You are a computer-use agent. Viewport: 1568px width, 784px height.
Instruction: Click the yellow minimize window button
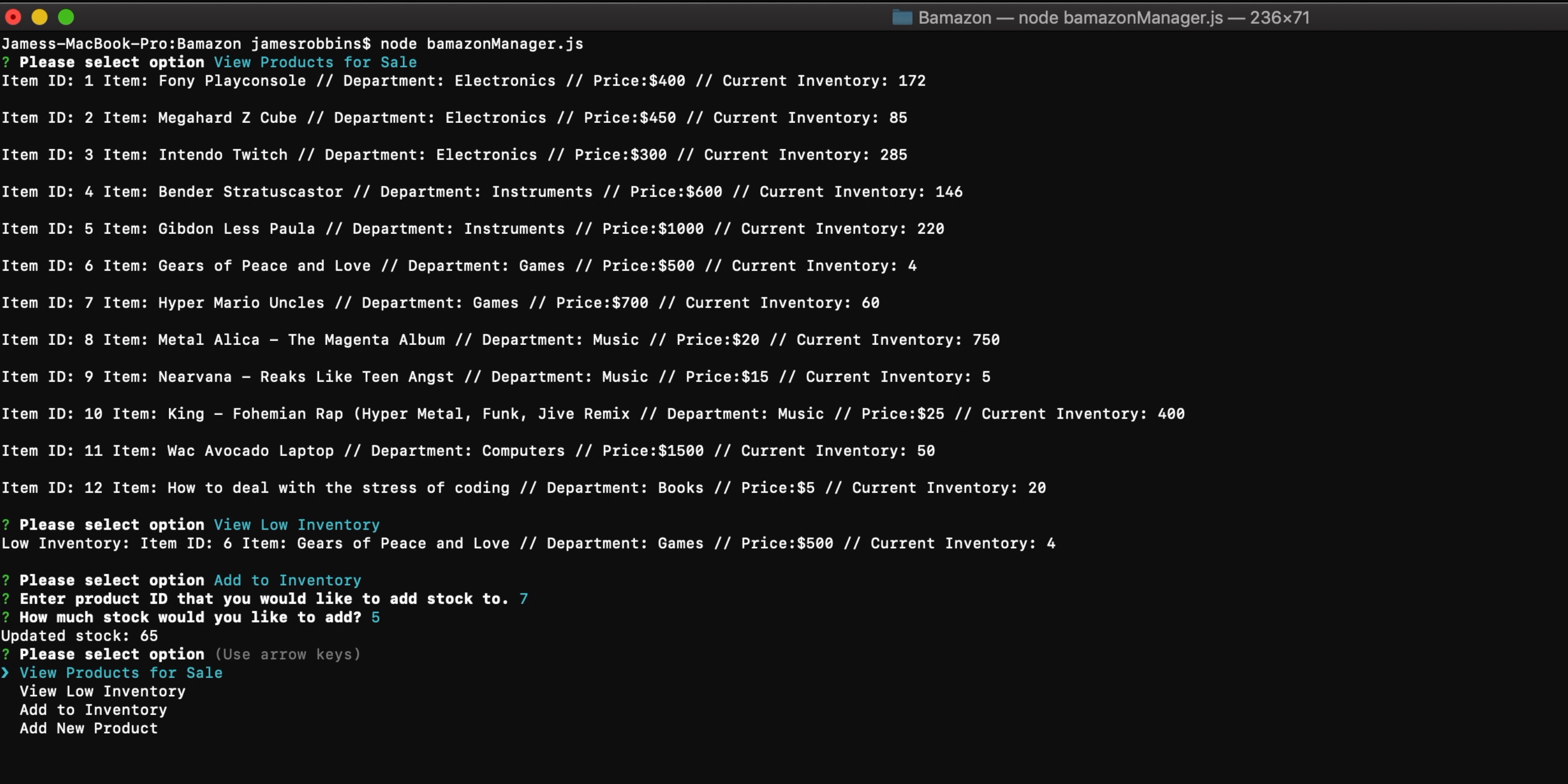pos(39,17)
